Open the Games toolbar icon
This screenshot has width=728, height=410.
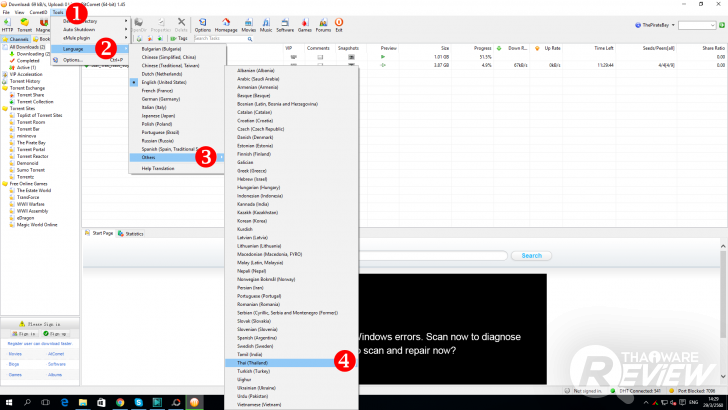click(305, 25)
